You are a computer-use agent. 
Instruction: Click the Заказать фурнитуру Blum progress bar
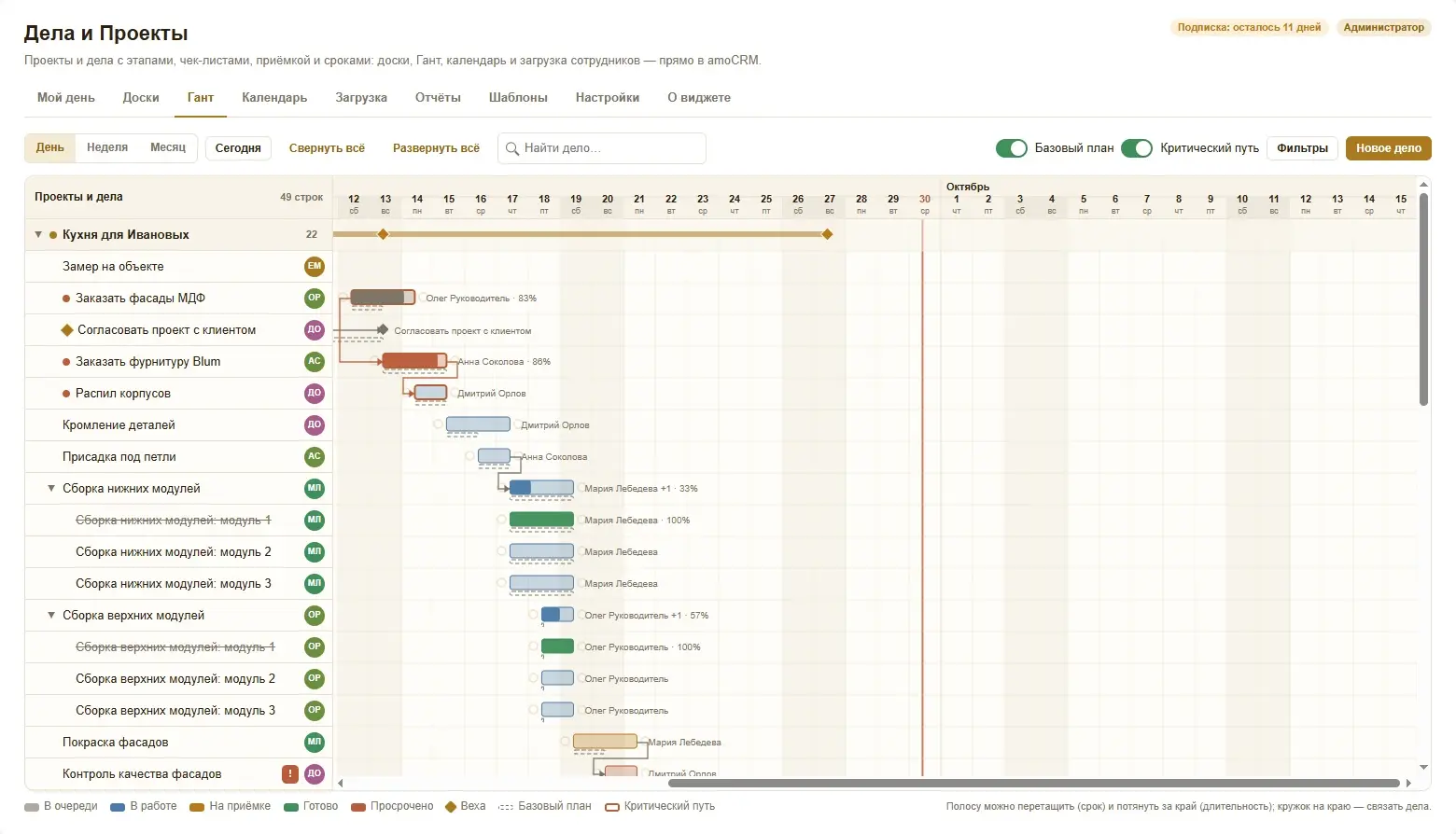[414, 361]
